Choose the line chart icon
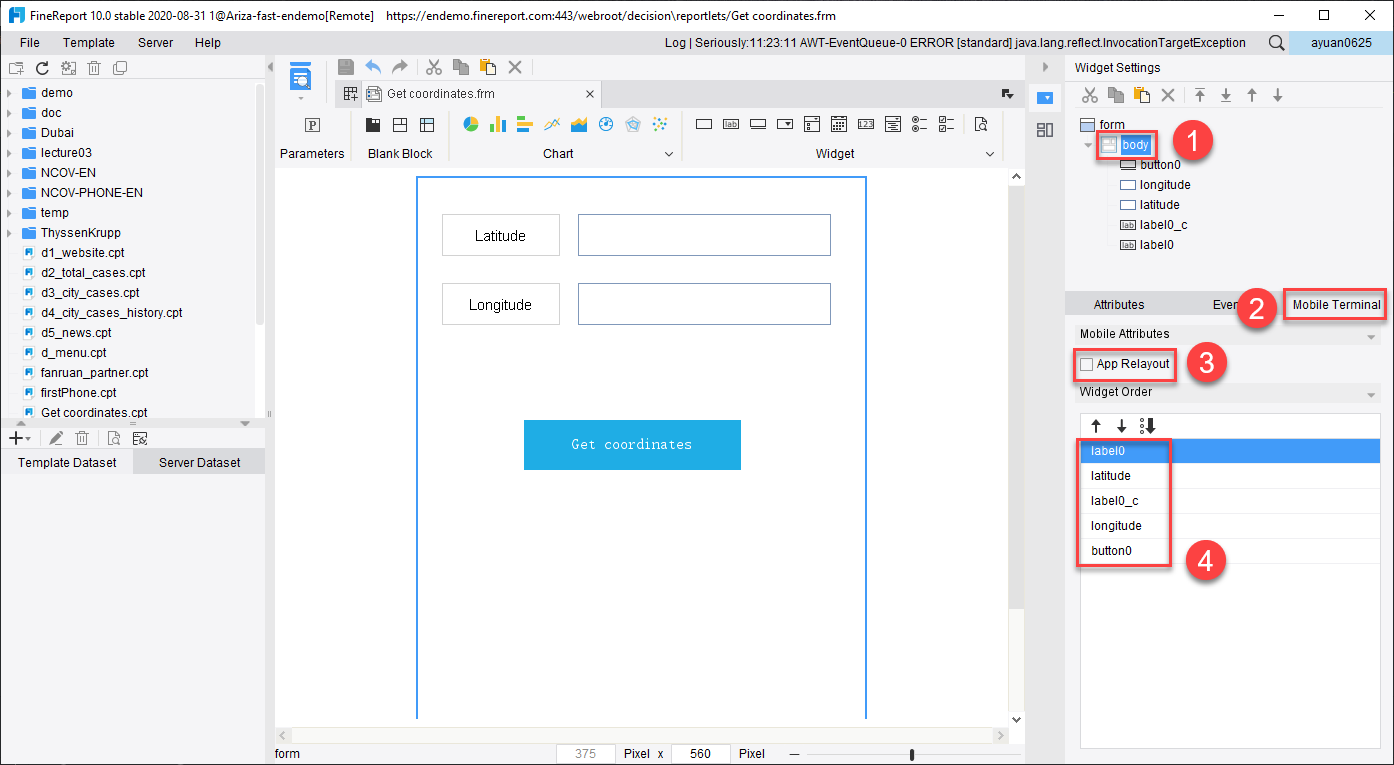Viewport: 1394px width, 765px height. click(x=552, y=124)
